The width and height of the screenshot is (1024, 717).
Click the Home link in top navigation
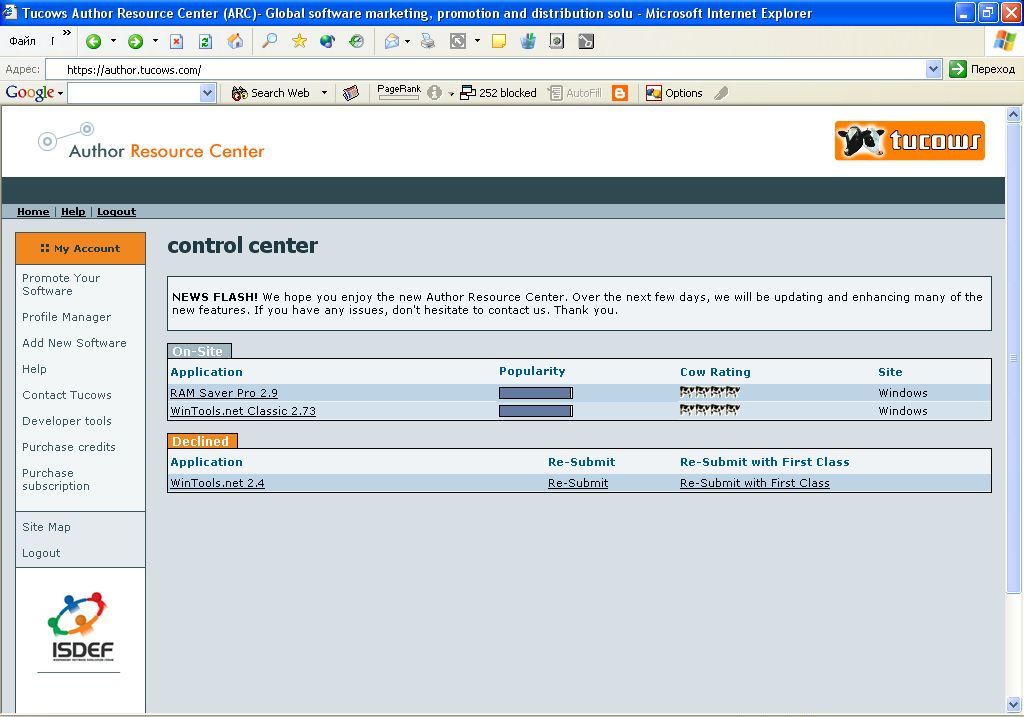(x=33, y=212)
